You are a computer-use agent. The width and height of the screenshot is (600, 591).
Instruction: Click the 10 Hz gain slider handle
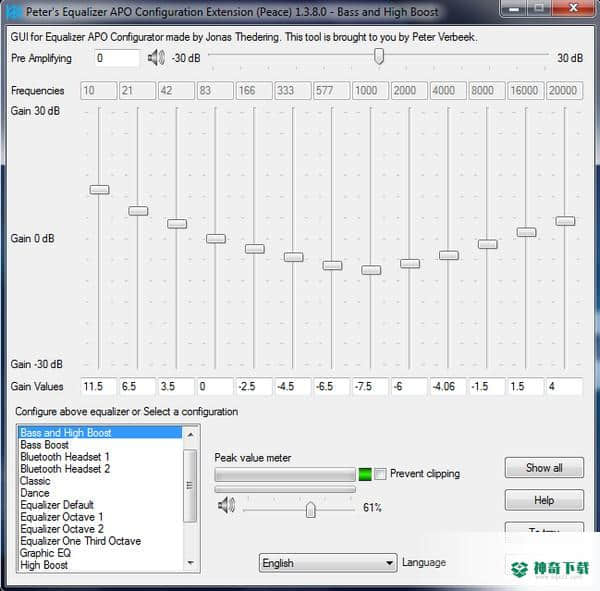pyautogui.click(x=99, y=189)
